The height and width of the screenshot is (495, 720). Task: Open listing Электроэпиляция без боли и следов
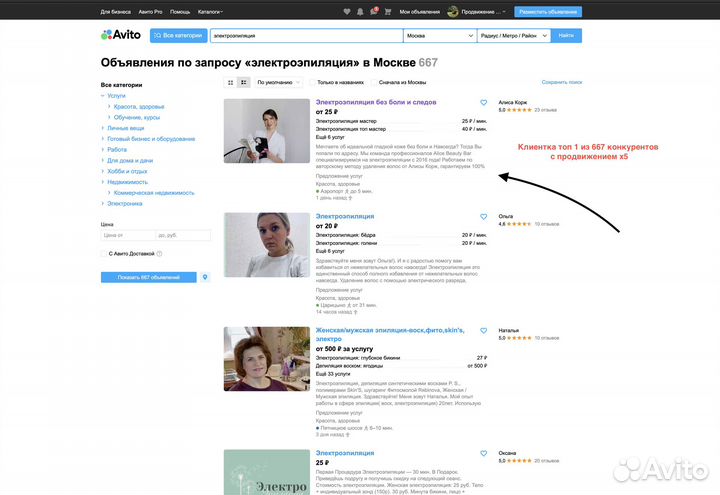pyautogui.click(x=376, y=102)
